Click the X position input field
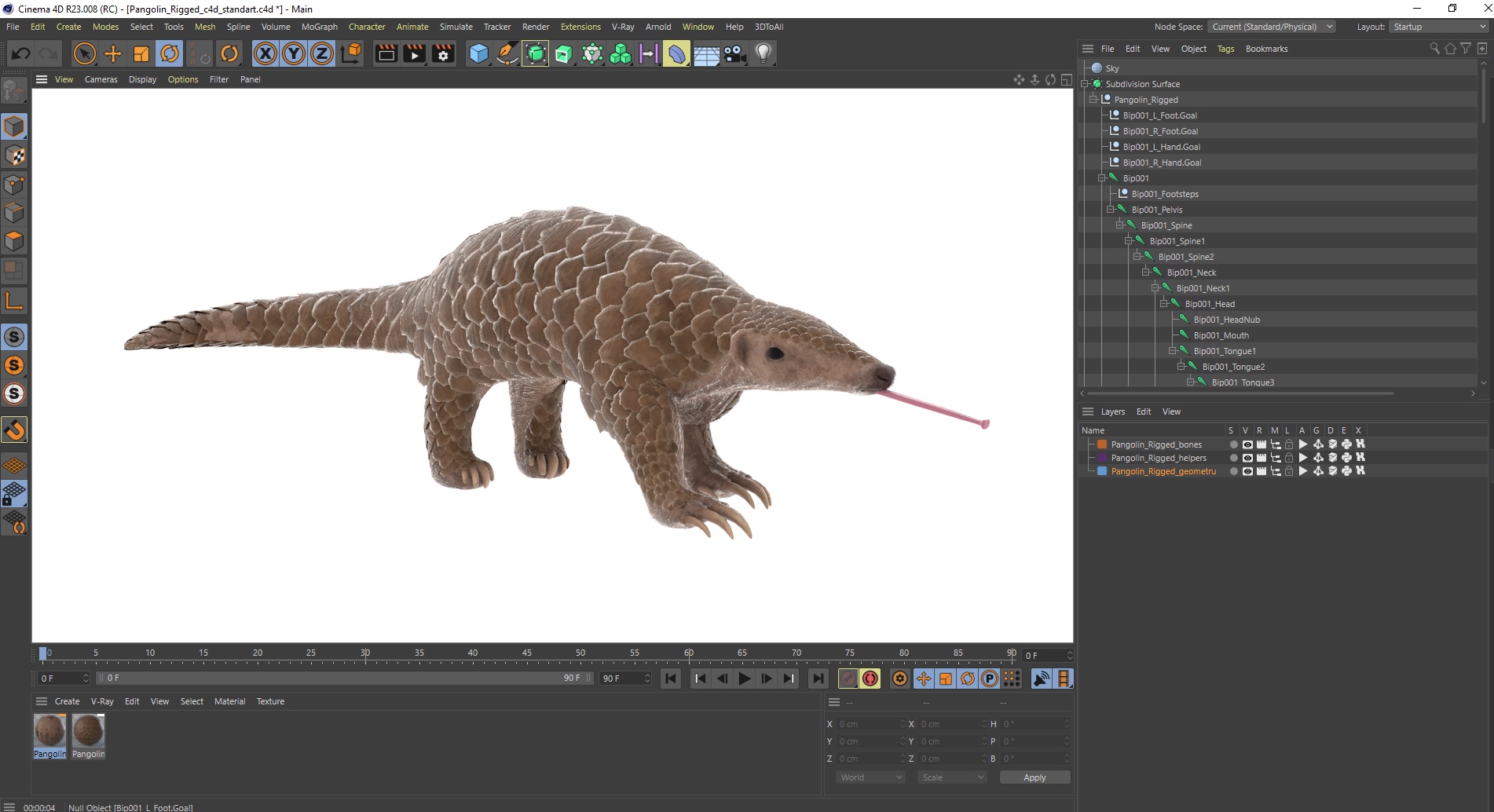The width and height of the screenshot is (1494, 812). [871, 724]
